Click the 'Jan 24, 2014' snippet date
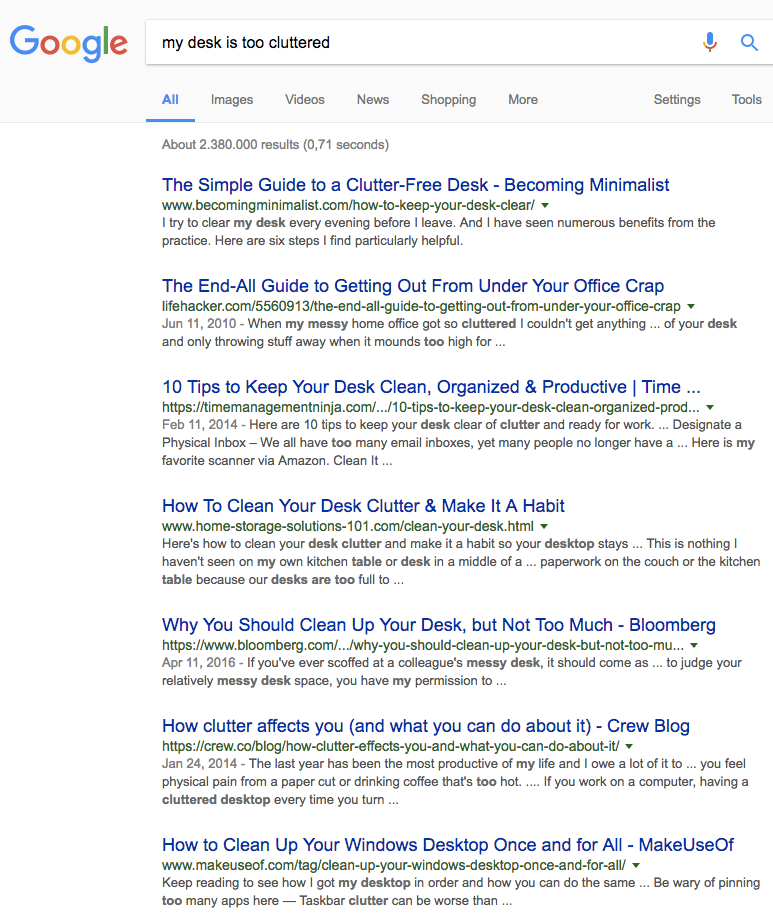 click(x=200, y=764)
